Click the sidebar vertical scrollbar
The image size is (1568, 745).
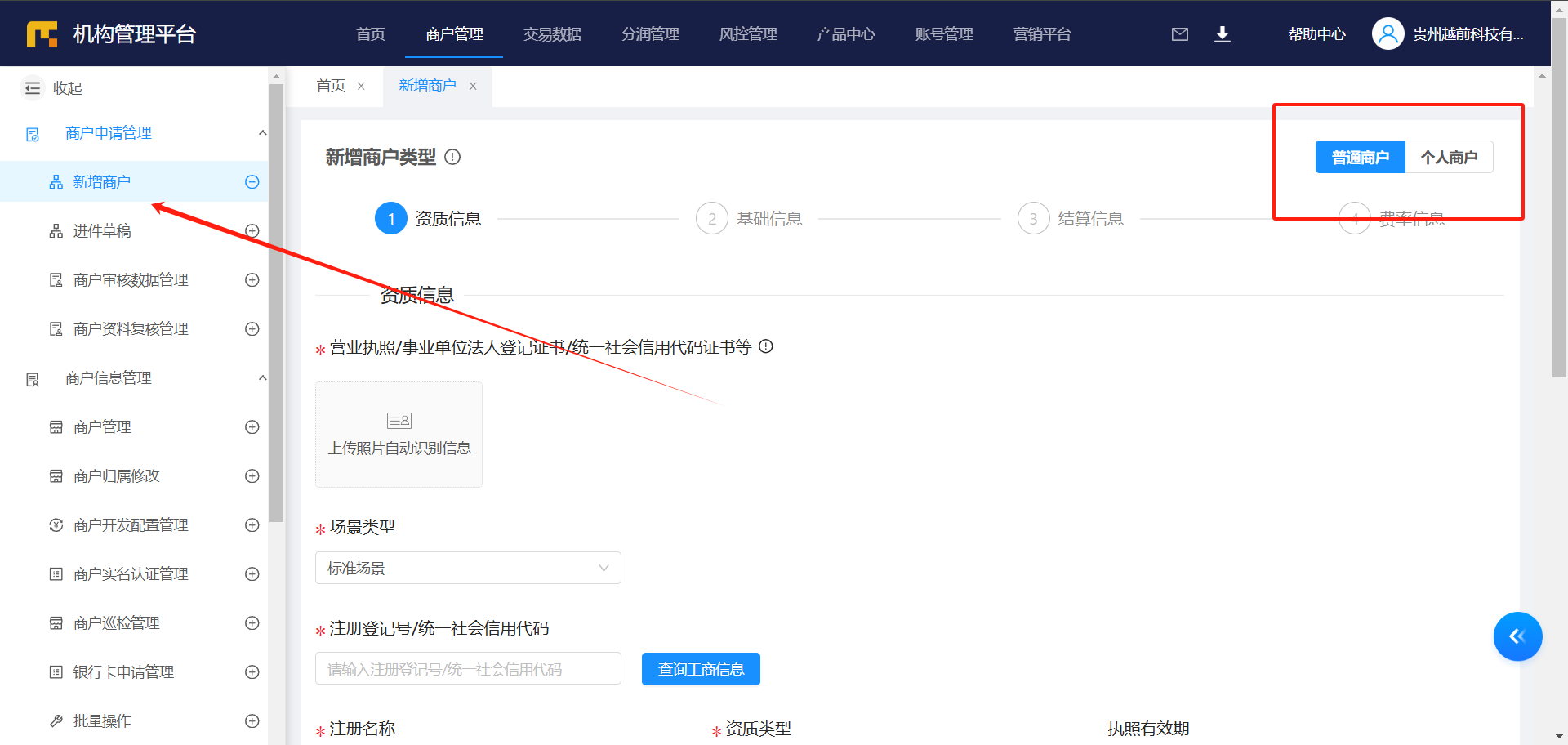(x=276, y=302)
